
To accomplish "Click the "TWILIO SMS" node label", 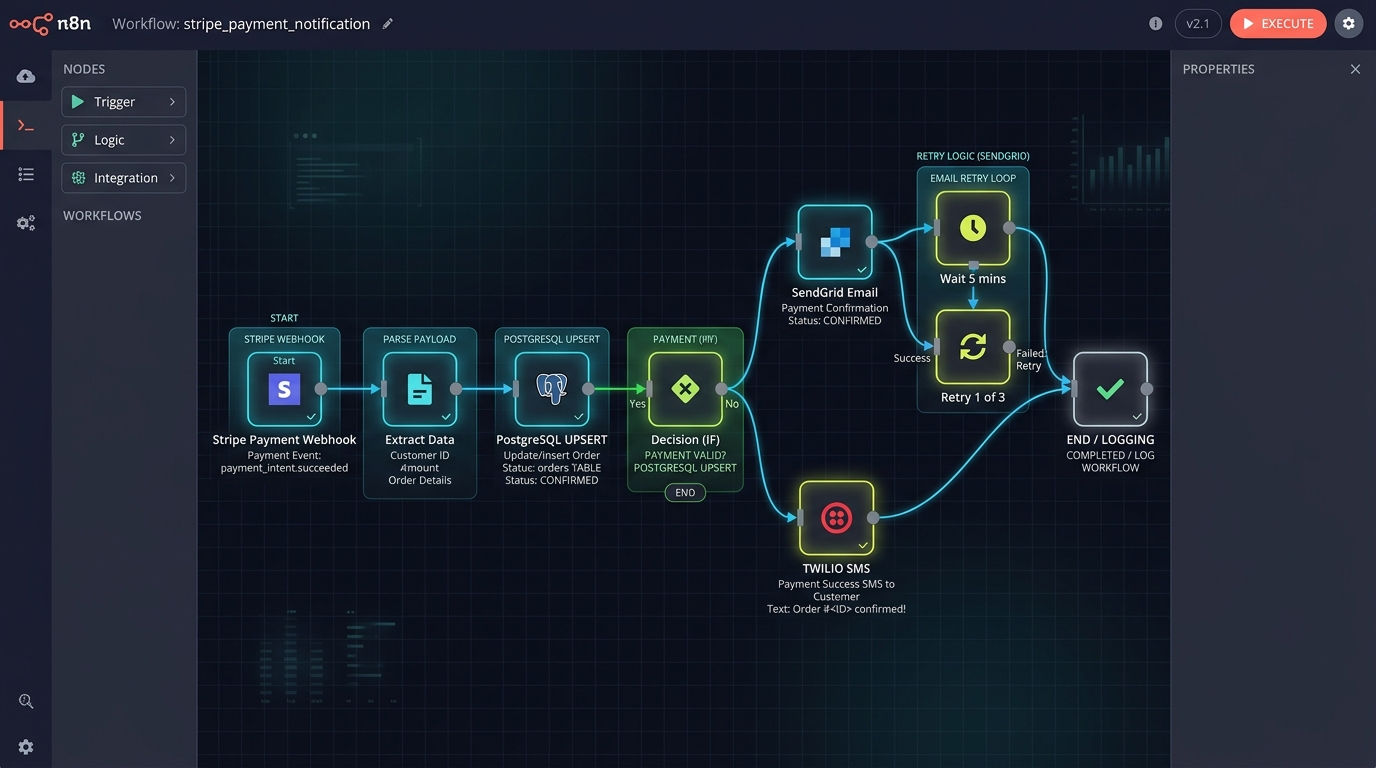I will [836, 569].
